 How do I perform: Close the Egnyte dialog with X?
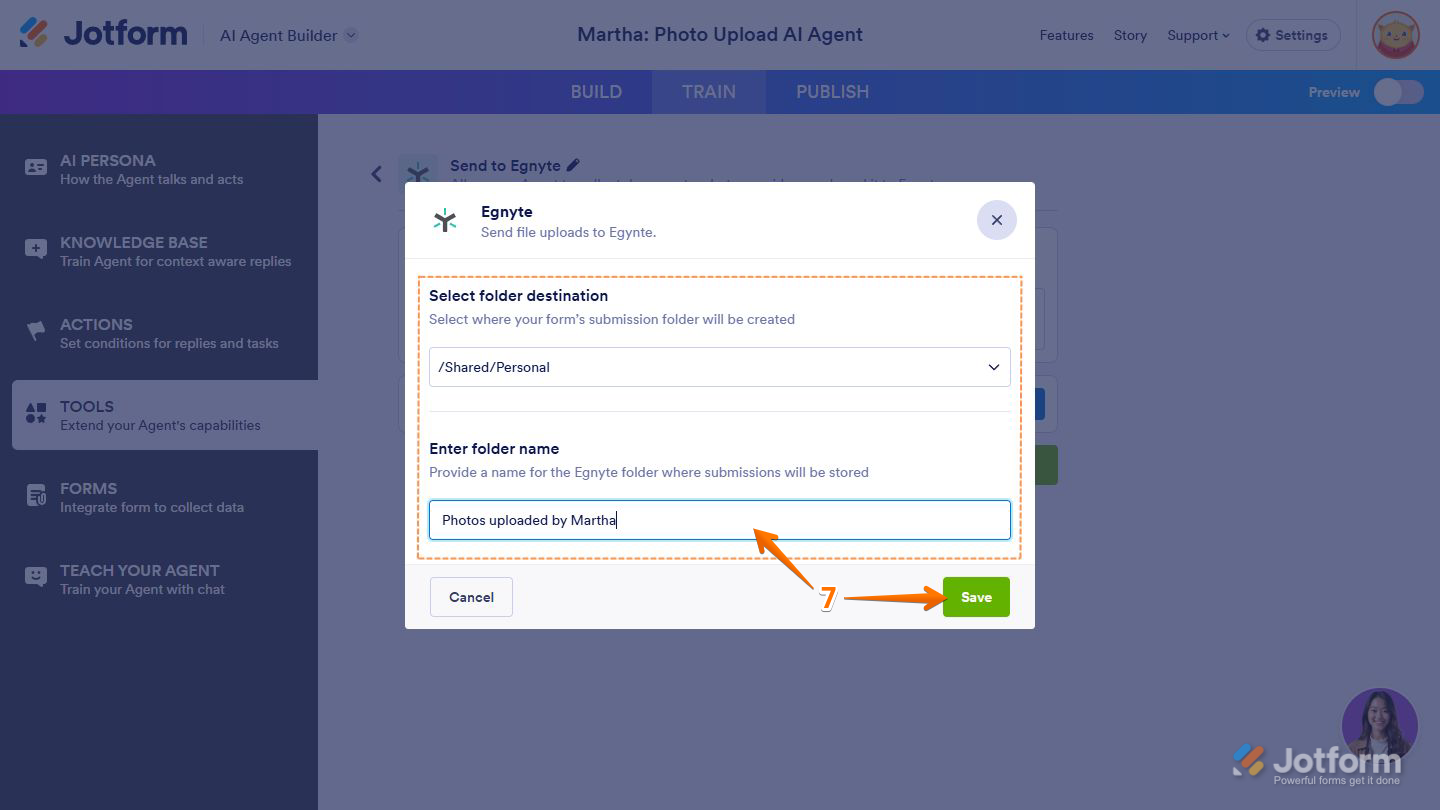click(996, 220)
